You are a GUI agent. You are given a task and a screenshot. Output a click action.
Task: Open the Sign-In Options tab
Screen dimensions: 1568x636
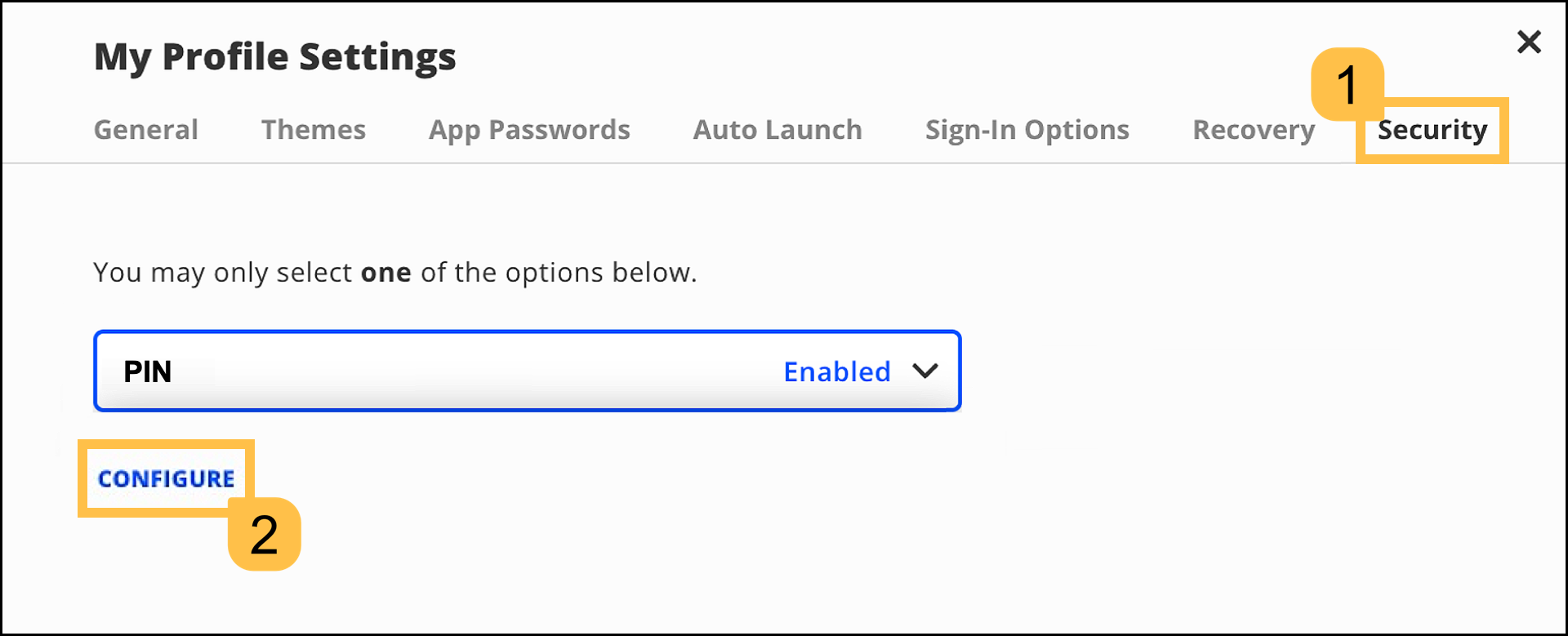coord(1027,130)
